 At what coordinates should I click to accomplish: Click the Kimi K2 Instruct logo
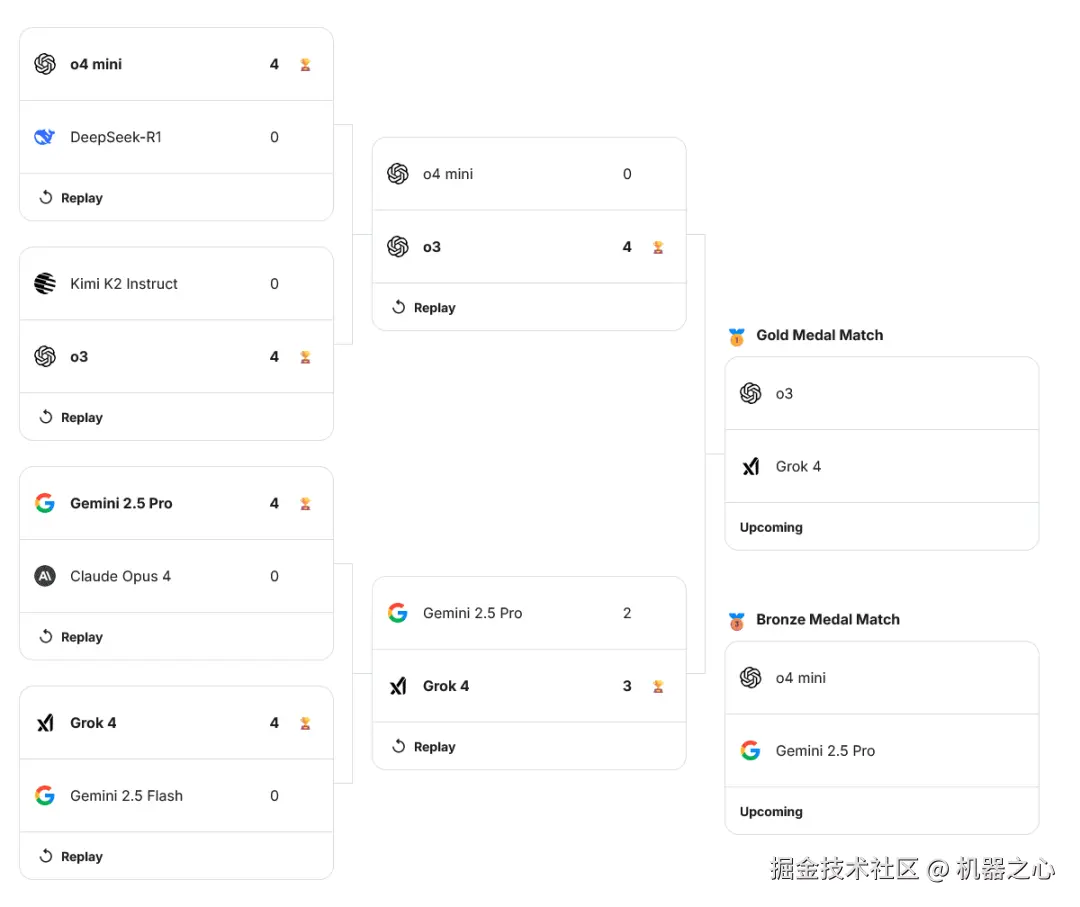[45, 284]
